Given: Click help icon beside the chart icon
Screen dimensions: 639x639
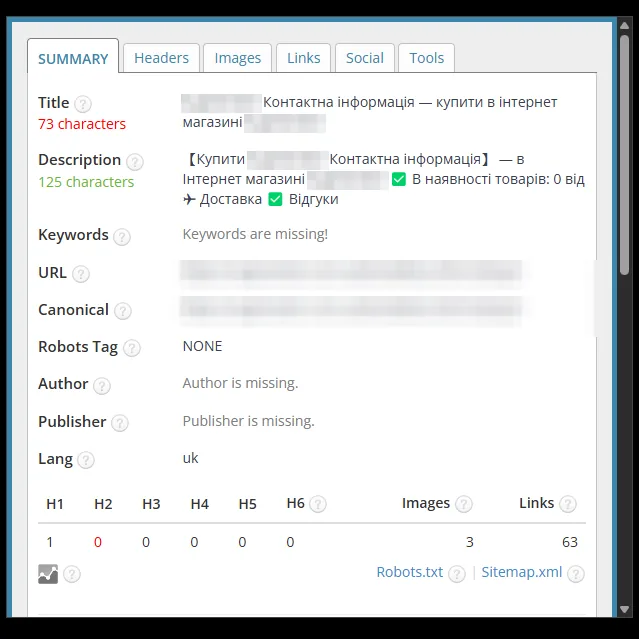Looking at the screenshot, I should pos(72,574).
